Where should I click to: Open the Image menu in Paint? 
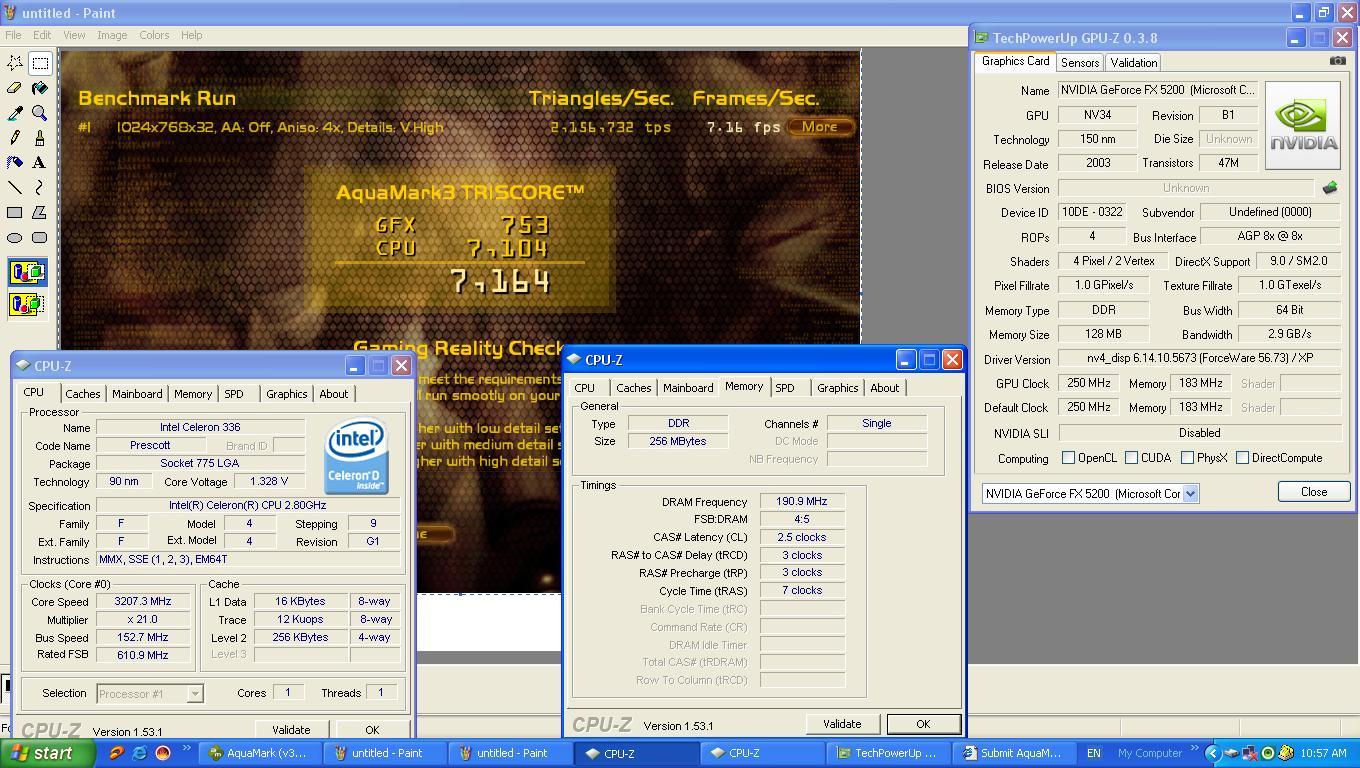(112, 35)
